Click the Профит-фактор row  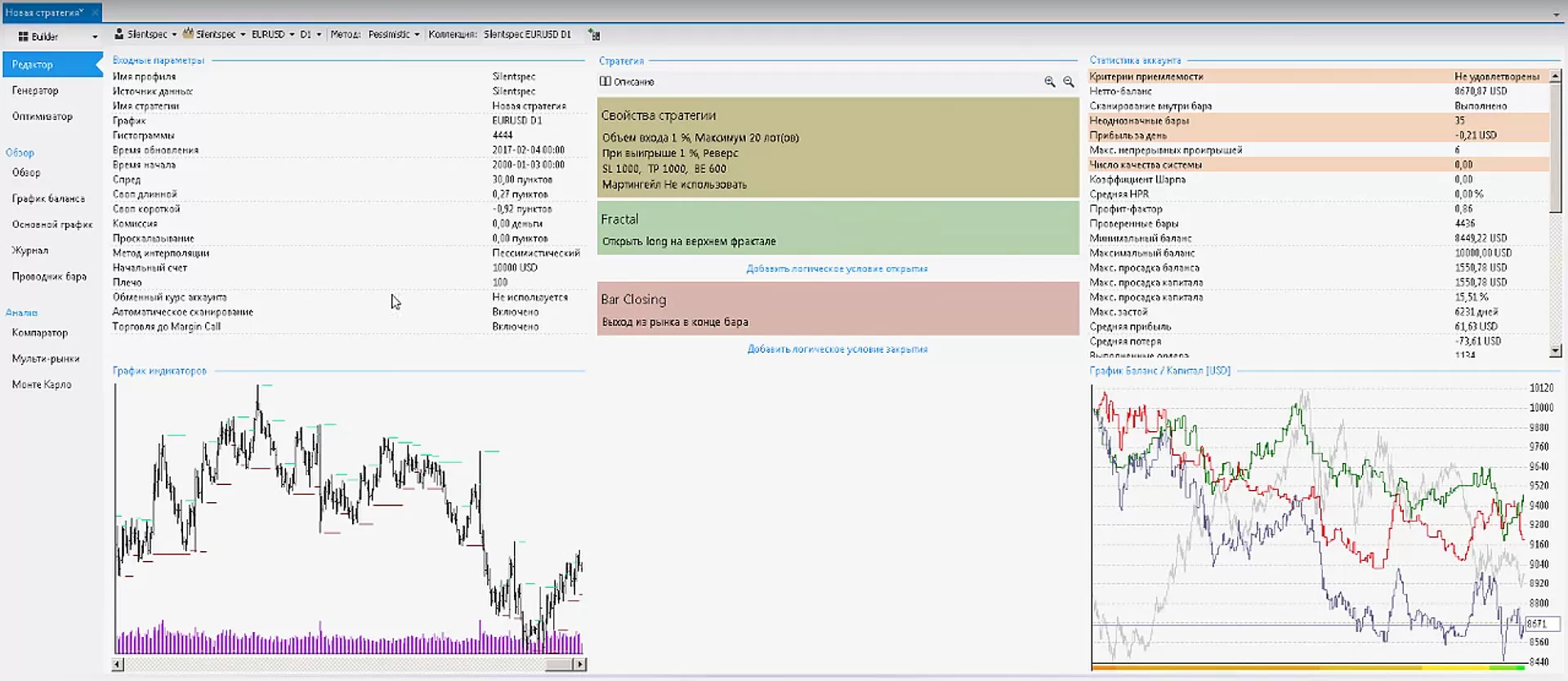(1319, 209)
